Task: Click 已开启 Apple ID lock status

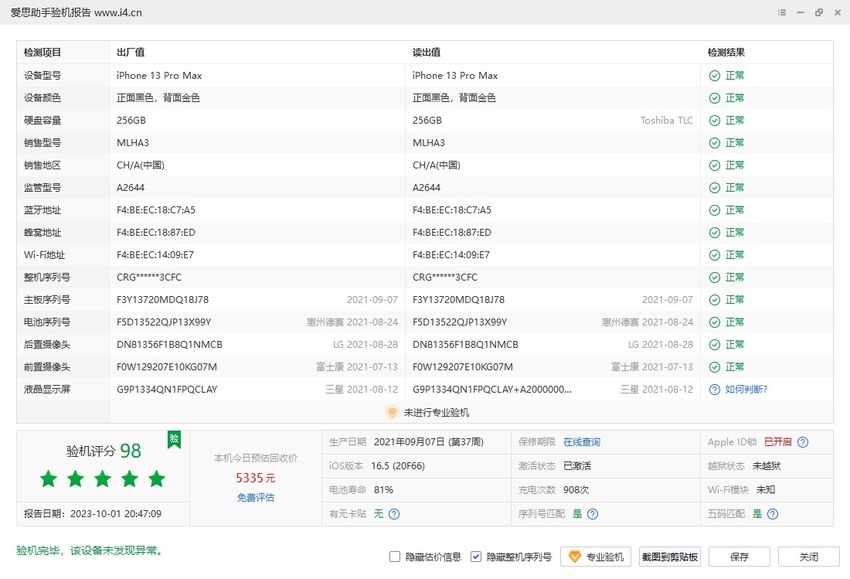Action: [x=778, y=442]
